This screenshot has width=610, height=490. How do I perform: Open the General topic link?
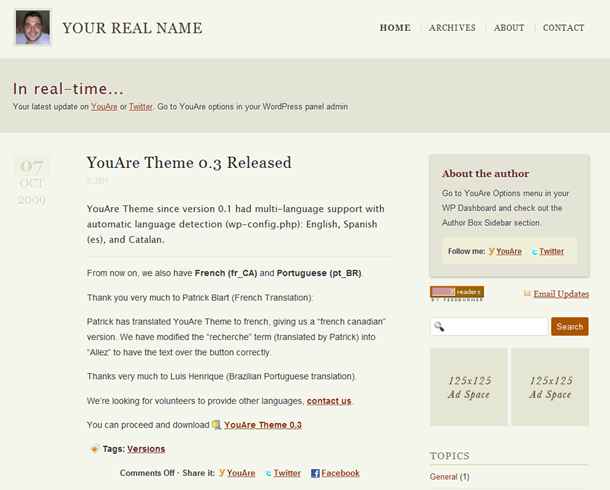point(443,477)
